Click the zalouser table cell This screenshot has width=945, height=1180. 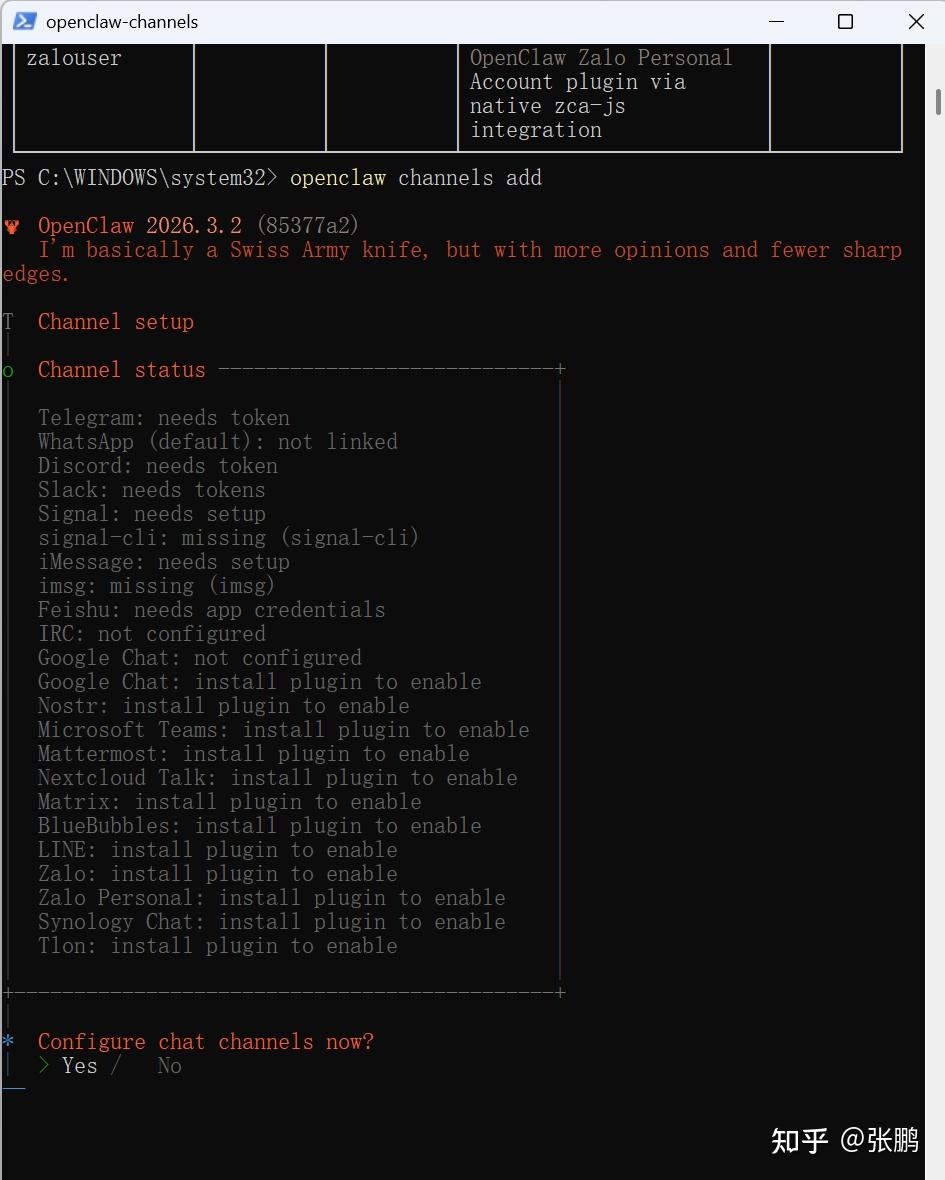tap(74, 58)
